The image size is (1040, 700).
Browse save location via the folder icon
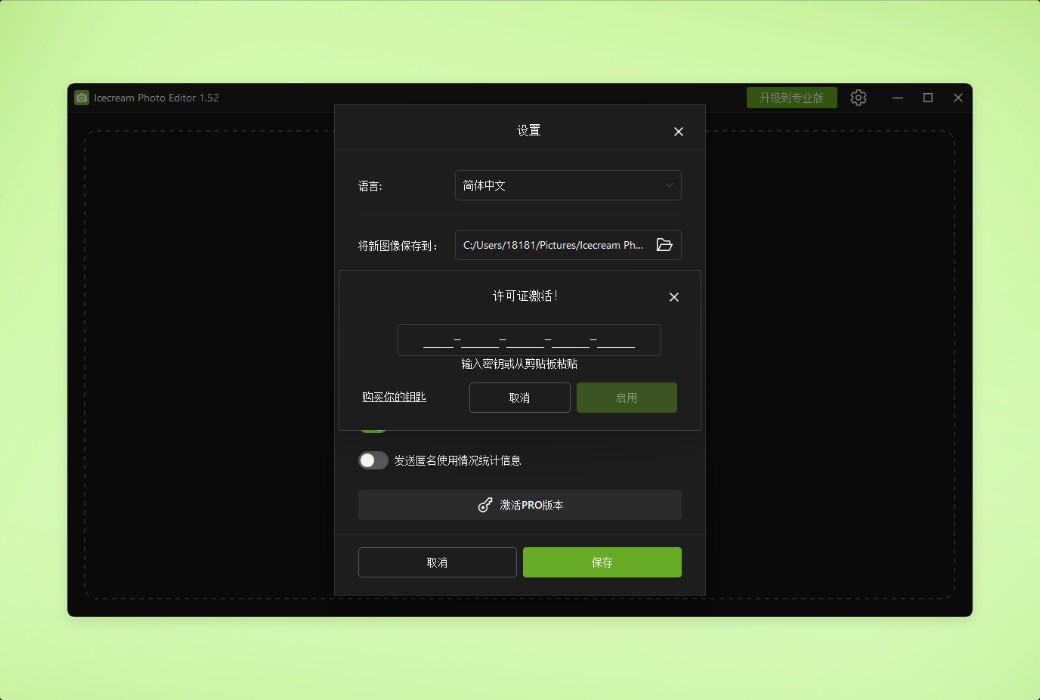tap(664, 244)
